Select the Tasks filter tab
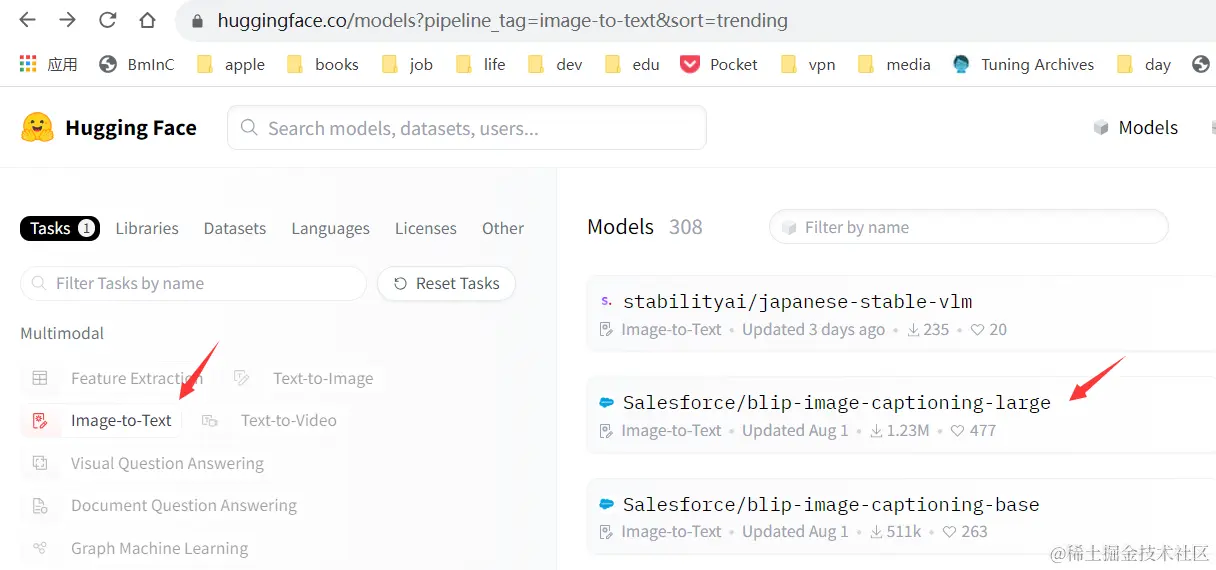 click(60, 228)
